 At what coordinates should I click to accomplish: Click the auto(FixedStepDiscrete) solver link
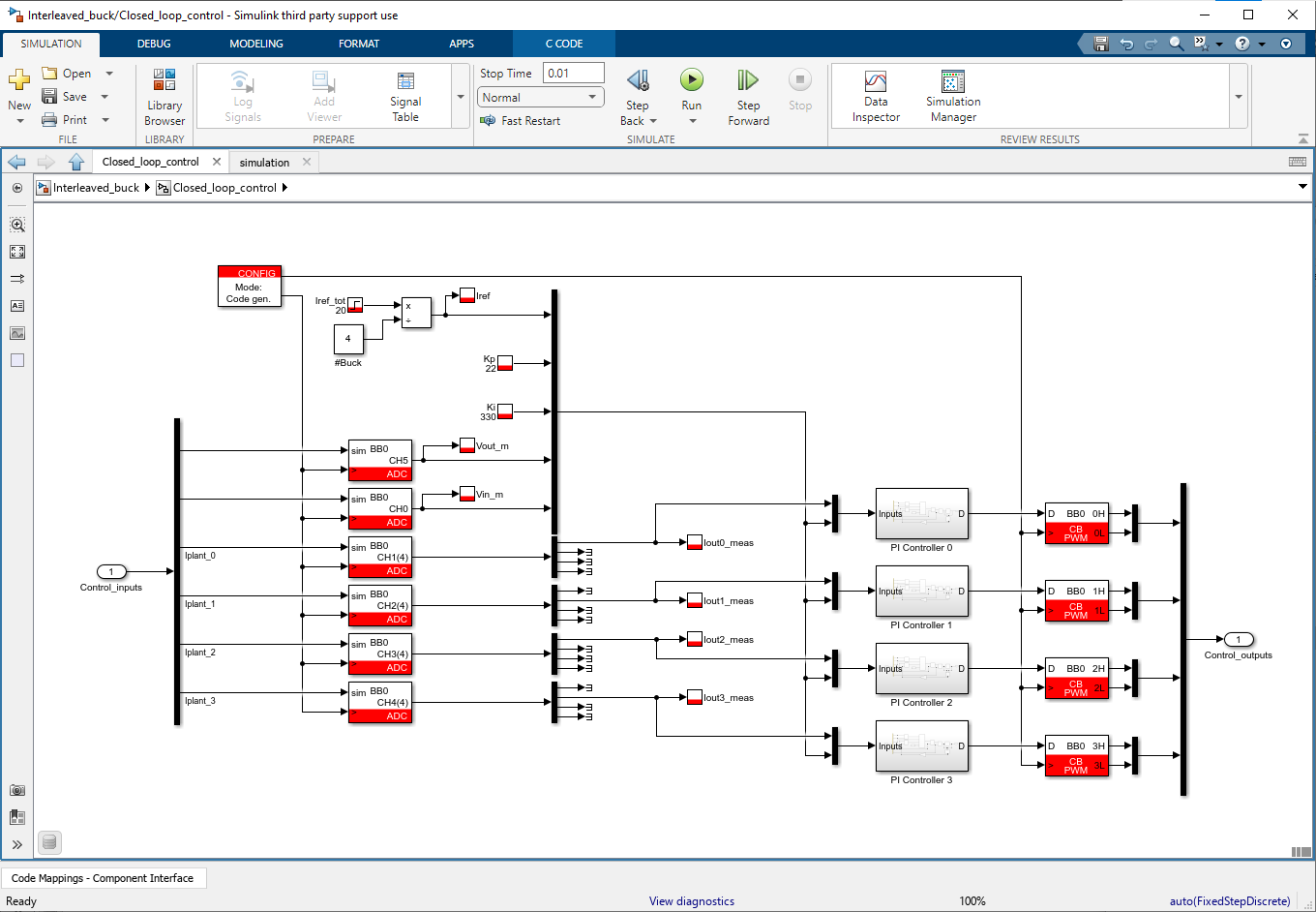[x=1230, y=901]
